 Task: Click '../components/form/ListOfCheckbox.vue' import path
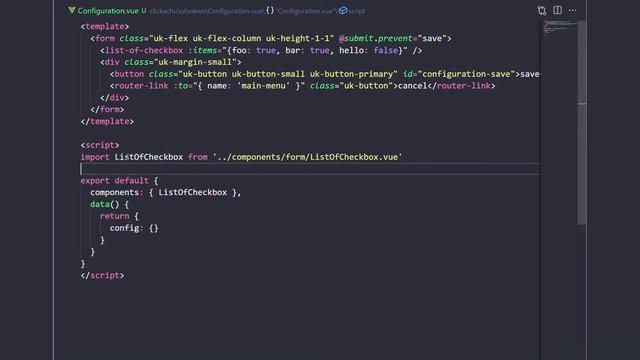(307, 157)
